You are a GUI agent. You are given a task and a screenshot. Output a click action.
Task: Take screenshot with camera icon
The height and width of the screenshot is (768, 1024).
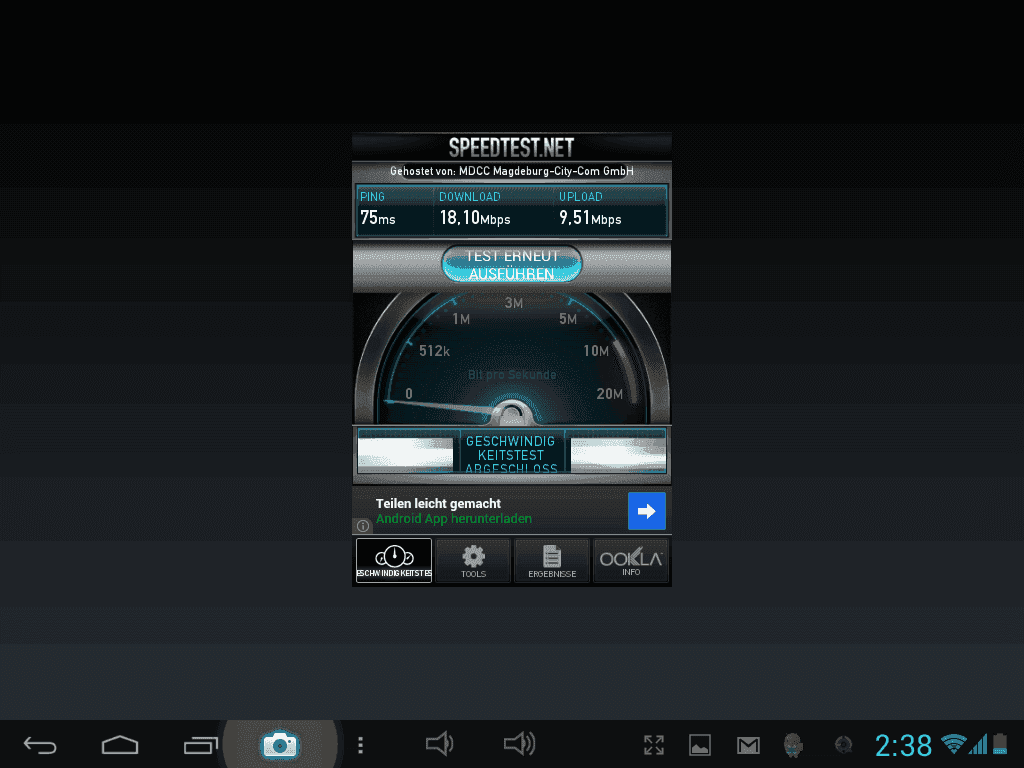(280, 744)
